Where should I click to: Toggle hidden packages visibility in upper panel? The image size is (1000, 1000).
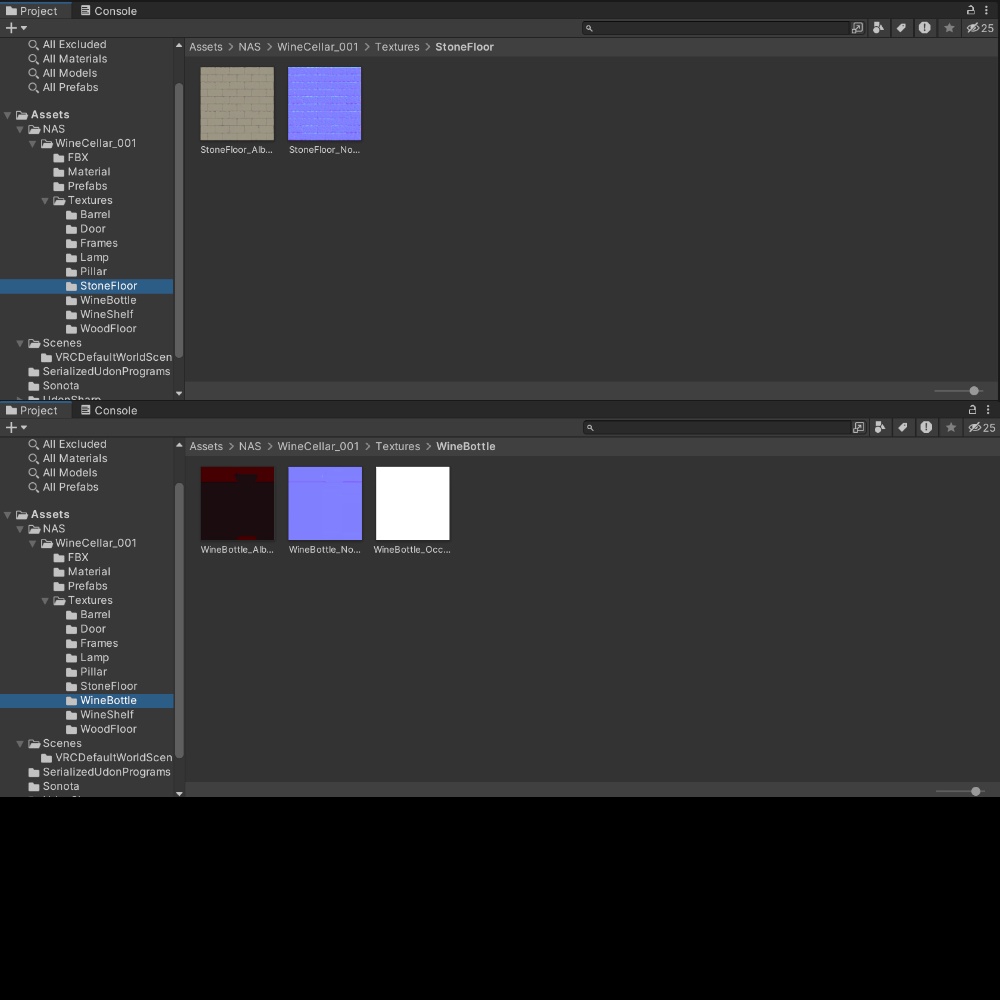[980, 27]
